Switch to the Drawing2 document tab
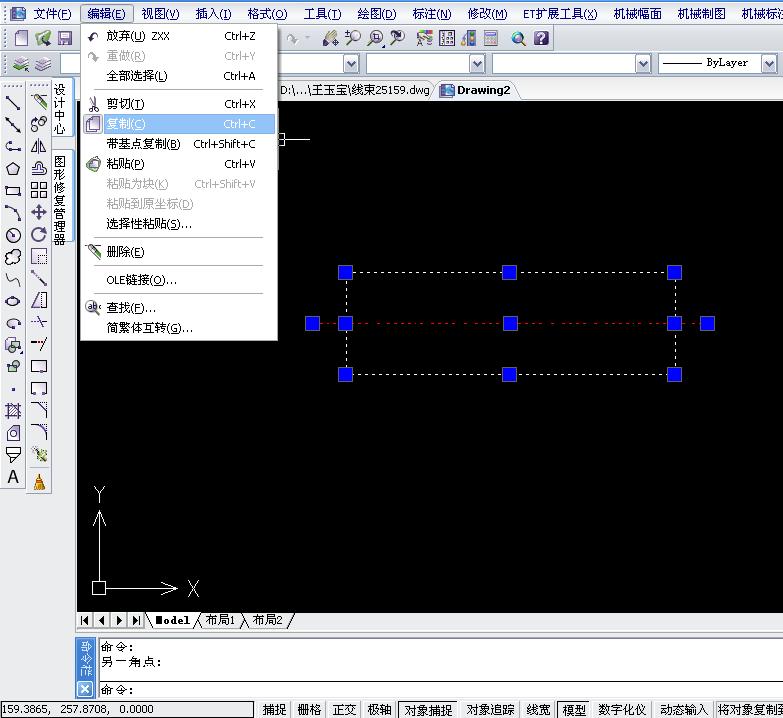 [x=477, y=90]
